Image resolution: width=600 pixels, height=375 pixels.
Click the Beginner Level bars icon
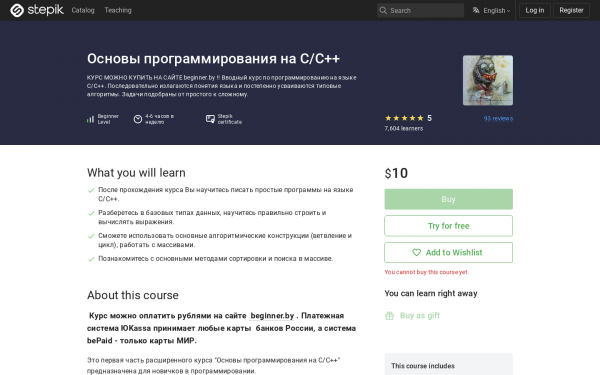(90, 119)
